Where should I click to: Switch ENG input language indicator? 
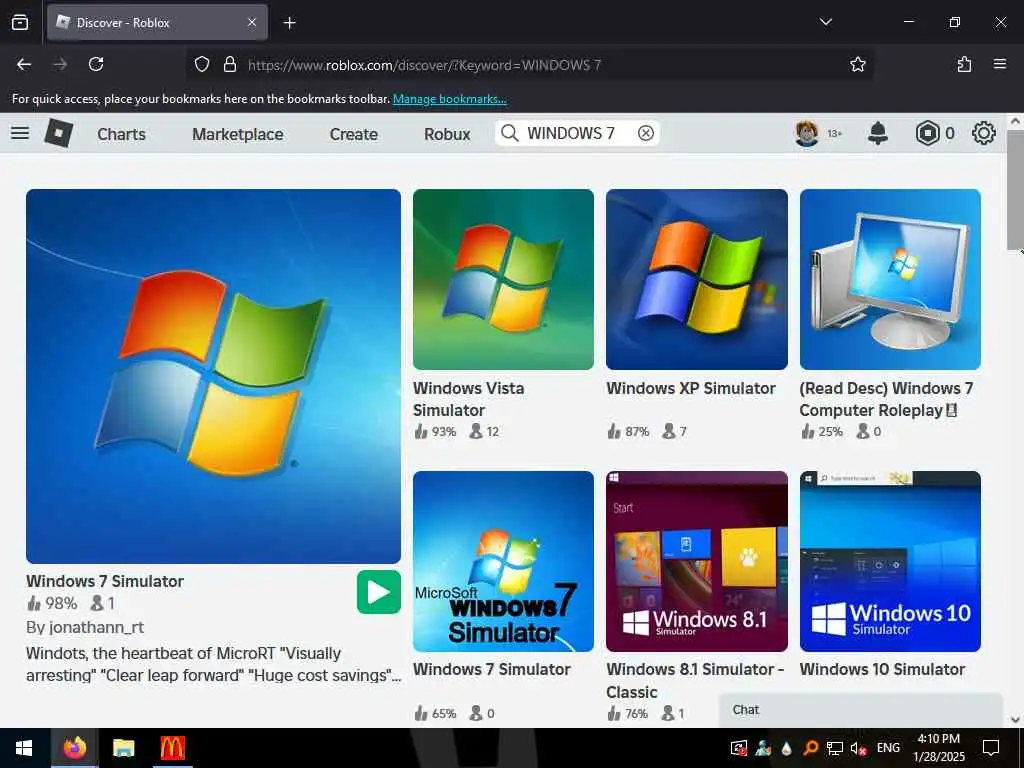[x=888, y=748]
